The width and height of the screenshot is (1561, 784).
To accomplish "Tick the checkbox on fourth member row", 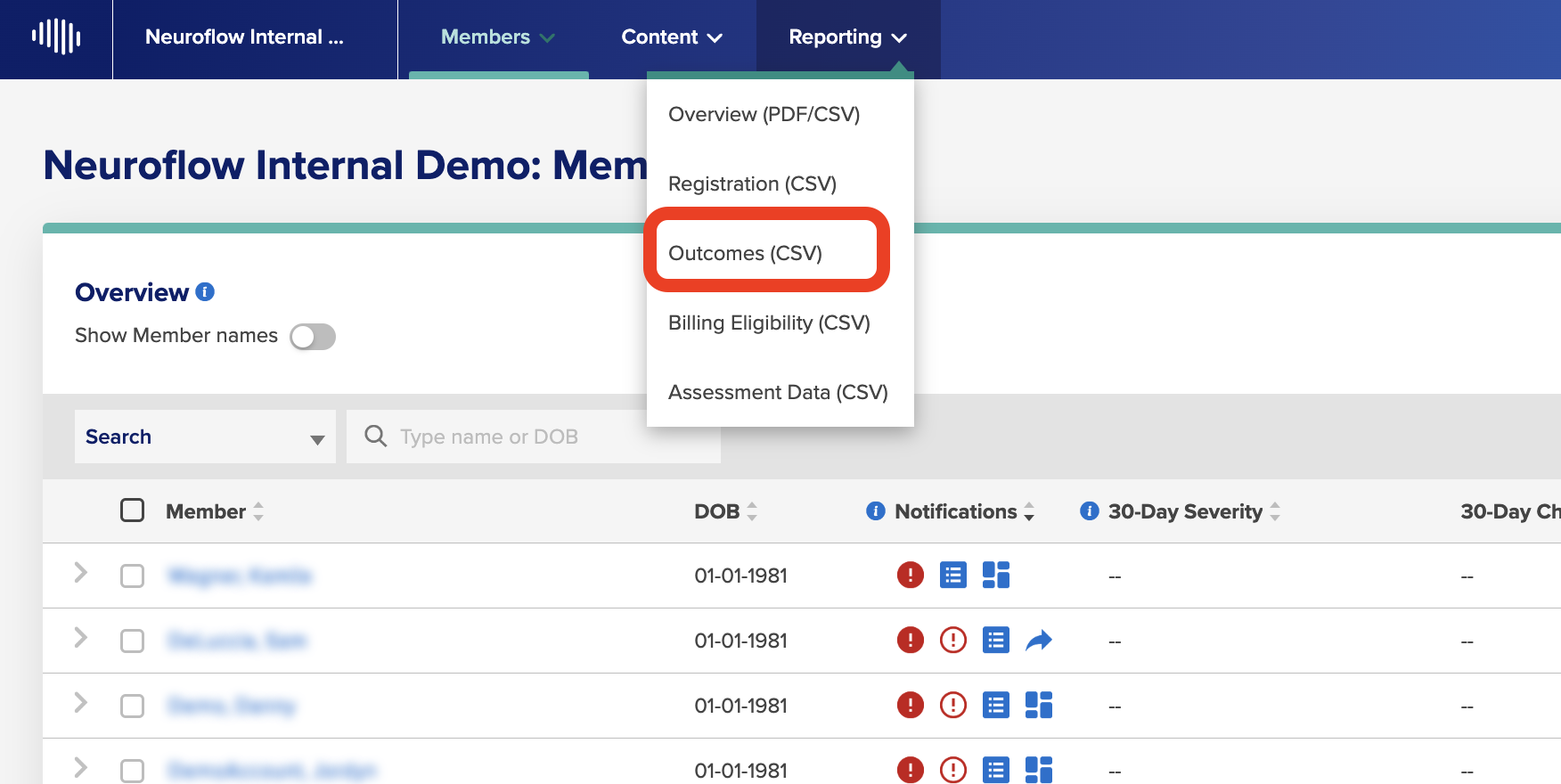I will pos(132,771).
